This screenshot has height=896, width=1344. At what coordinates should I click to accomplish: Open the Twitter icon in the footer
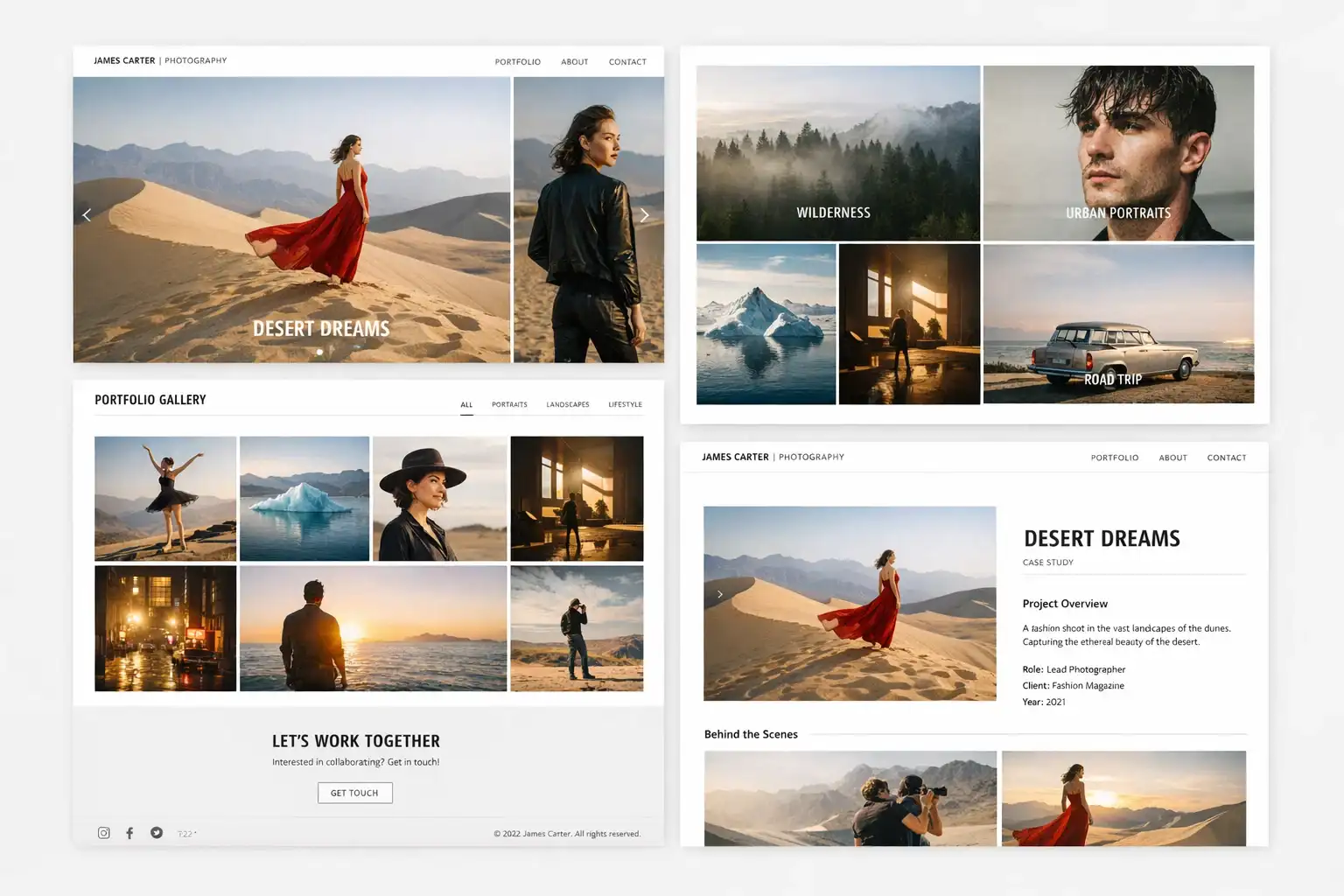(x=157, y=833)
